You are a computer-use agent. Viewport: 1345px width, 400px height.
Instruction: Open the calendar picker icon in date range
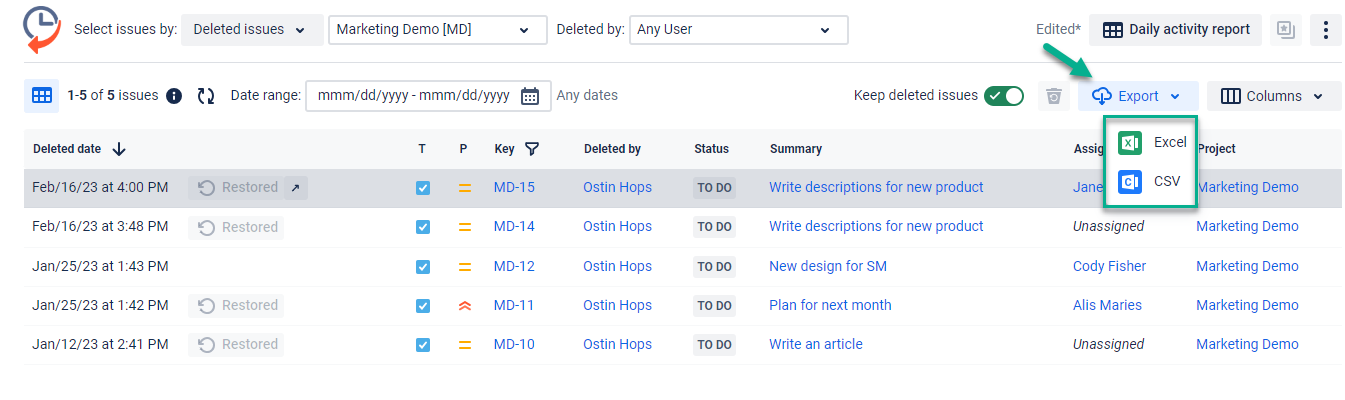pyautogui.click(x=530, y=96)
